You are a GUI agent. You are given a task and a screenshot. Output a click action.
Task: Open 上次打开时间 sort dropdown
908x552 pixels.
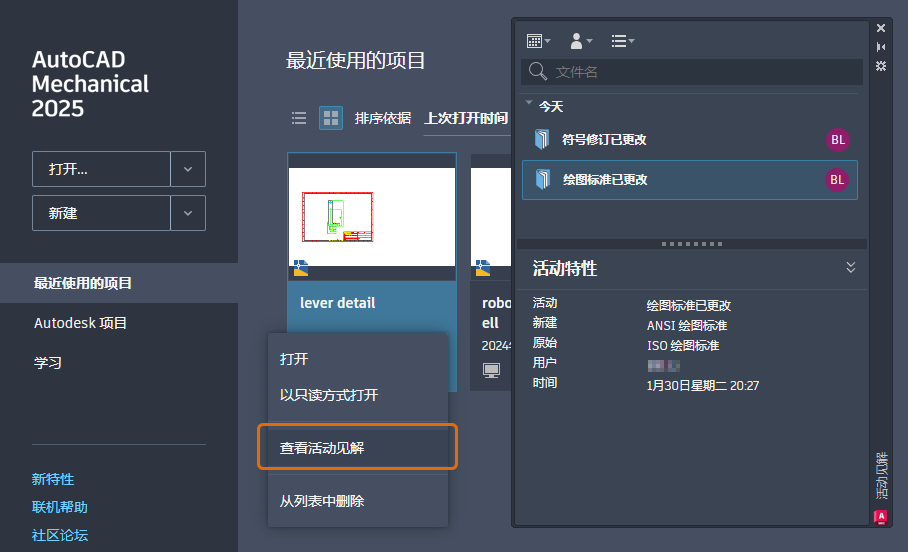(466, 118)
